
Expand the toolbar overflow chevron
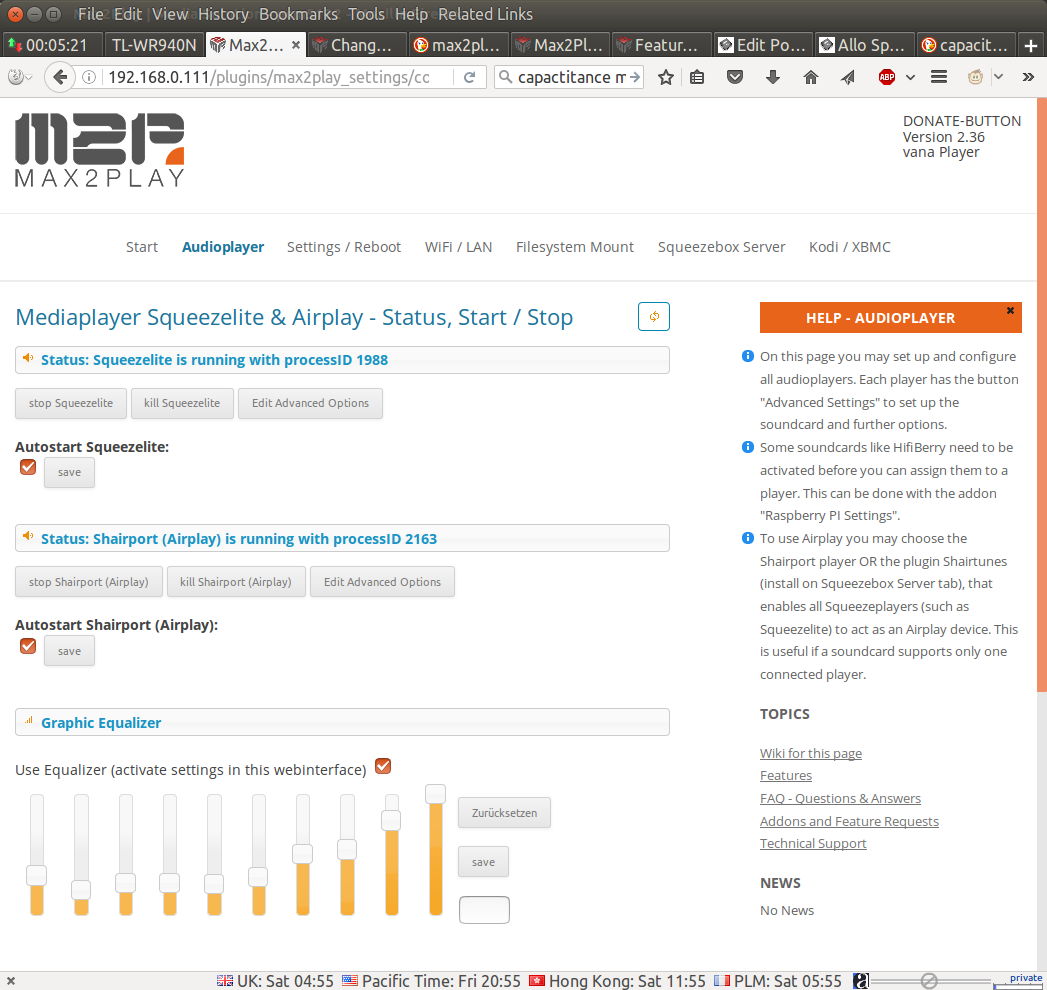point(1028,77)
